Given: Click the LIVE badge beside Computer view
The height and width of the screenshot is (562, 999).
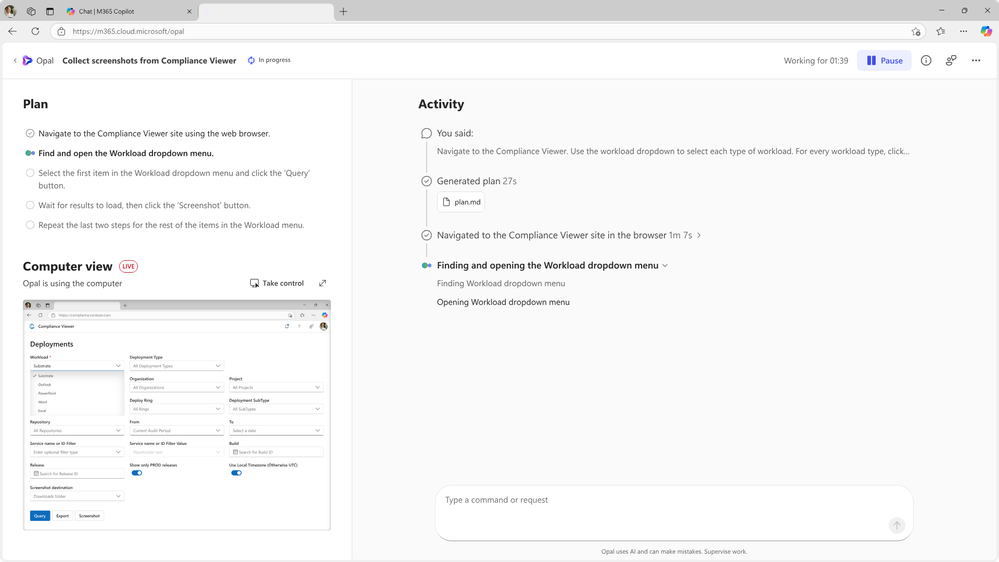Looking at the screenshot, I should (x=129, y=266).
